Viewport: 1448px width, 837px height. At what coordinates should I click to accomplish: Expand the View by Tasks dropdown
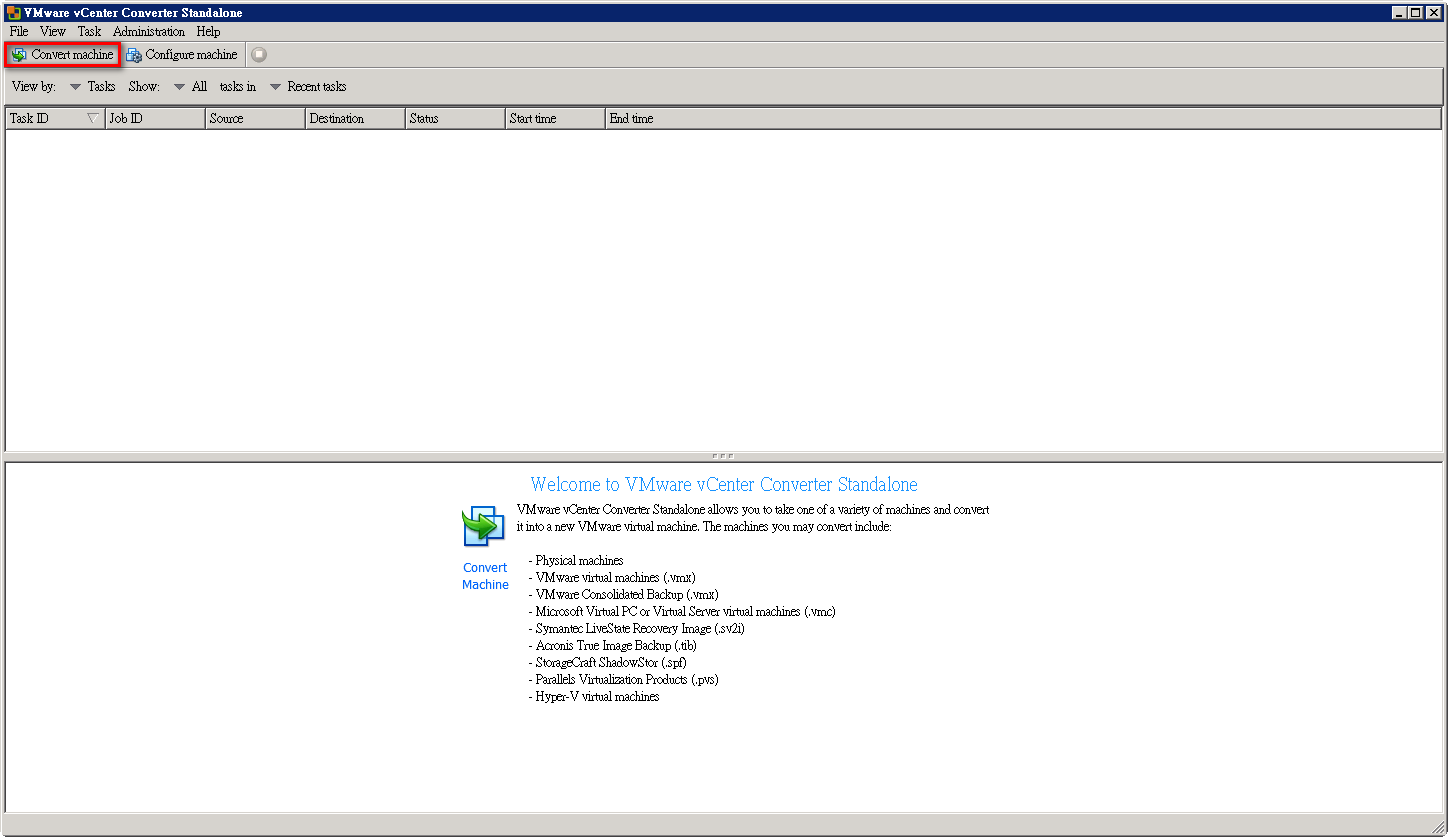coord(92,87)
